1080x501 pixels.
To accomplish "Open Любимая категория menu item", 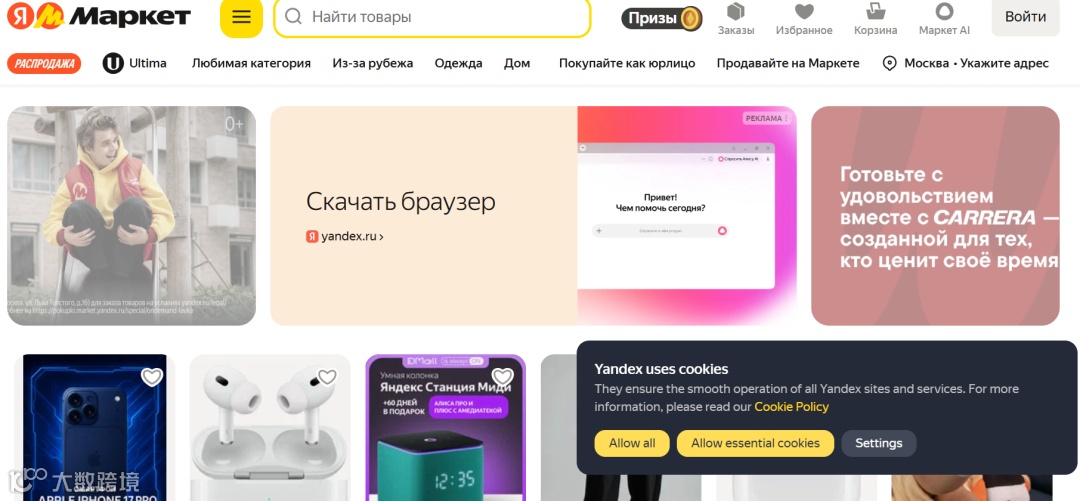I will coord(251,63).
